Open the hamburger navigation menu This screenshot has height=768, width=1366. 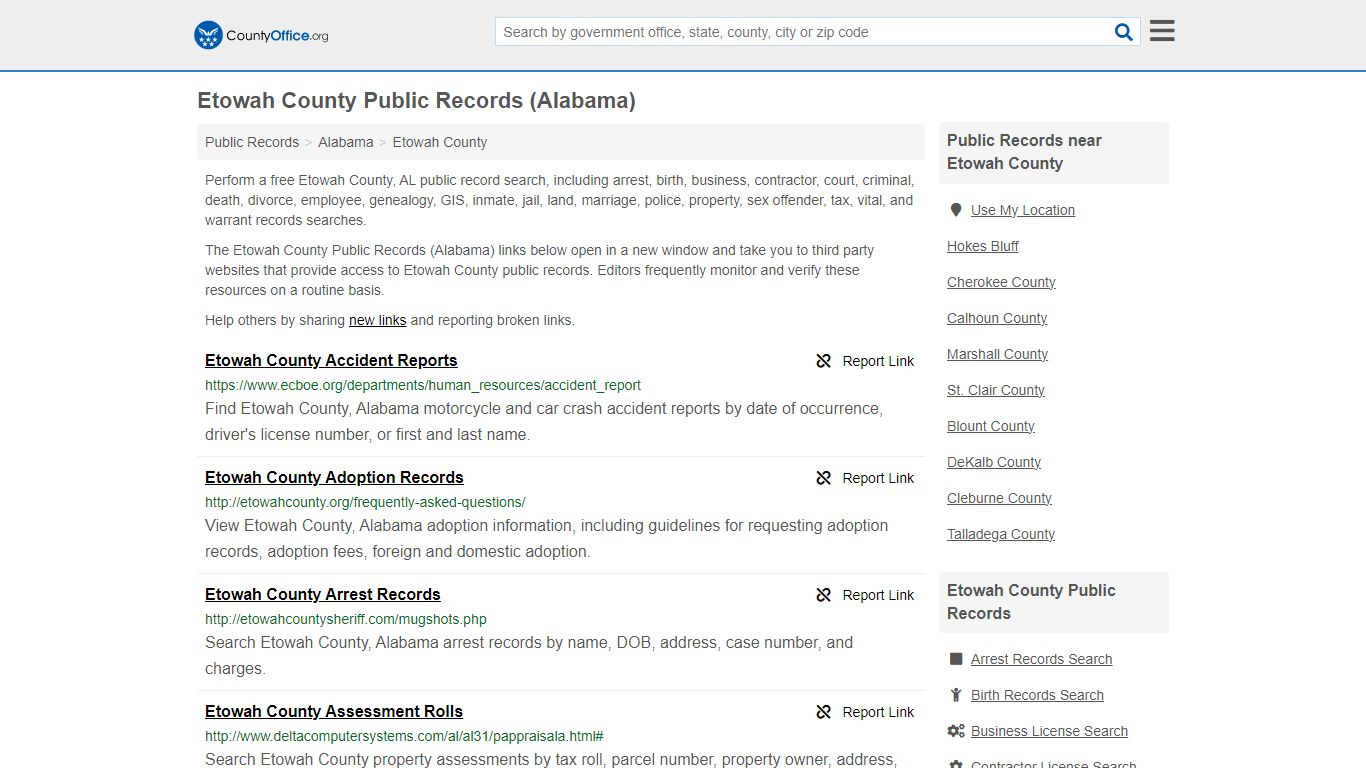(x=1161, y=30)
